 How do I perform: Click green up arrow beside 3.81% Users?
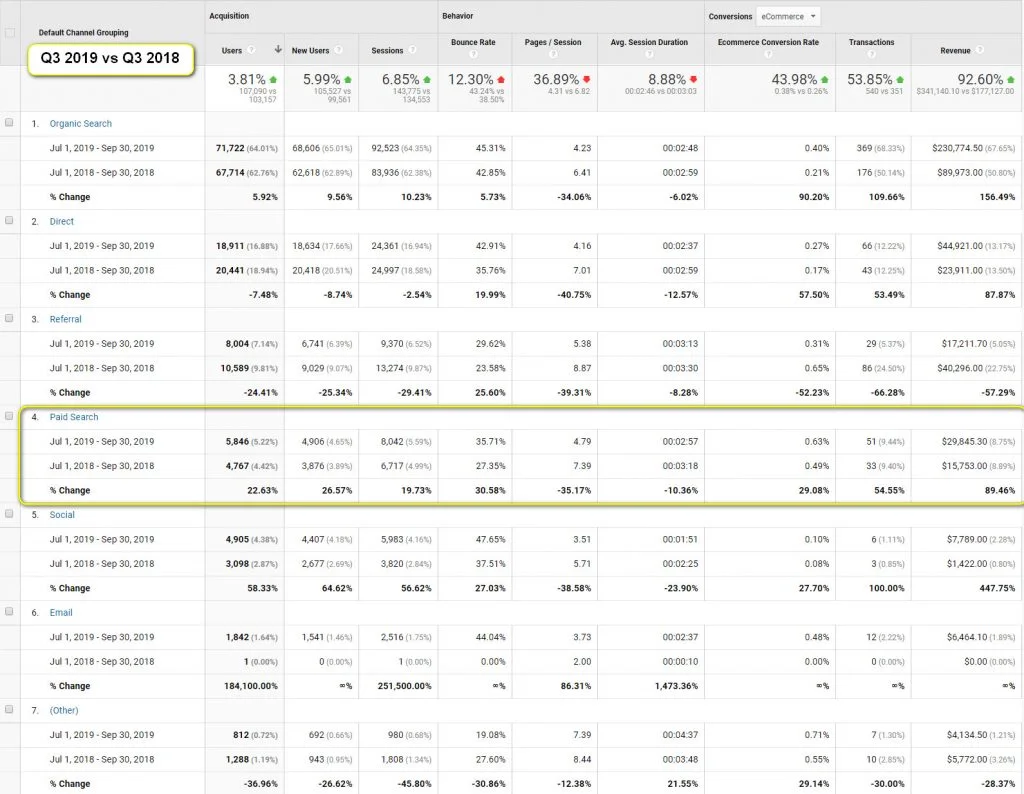click(x=273, y=80)
